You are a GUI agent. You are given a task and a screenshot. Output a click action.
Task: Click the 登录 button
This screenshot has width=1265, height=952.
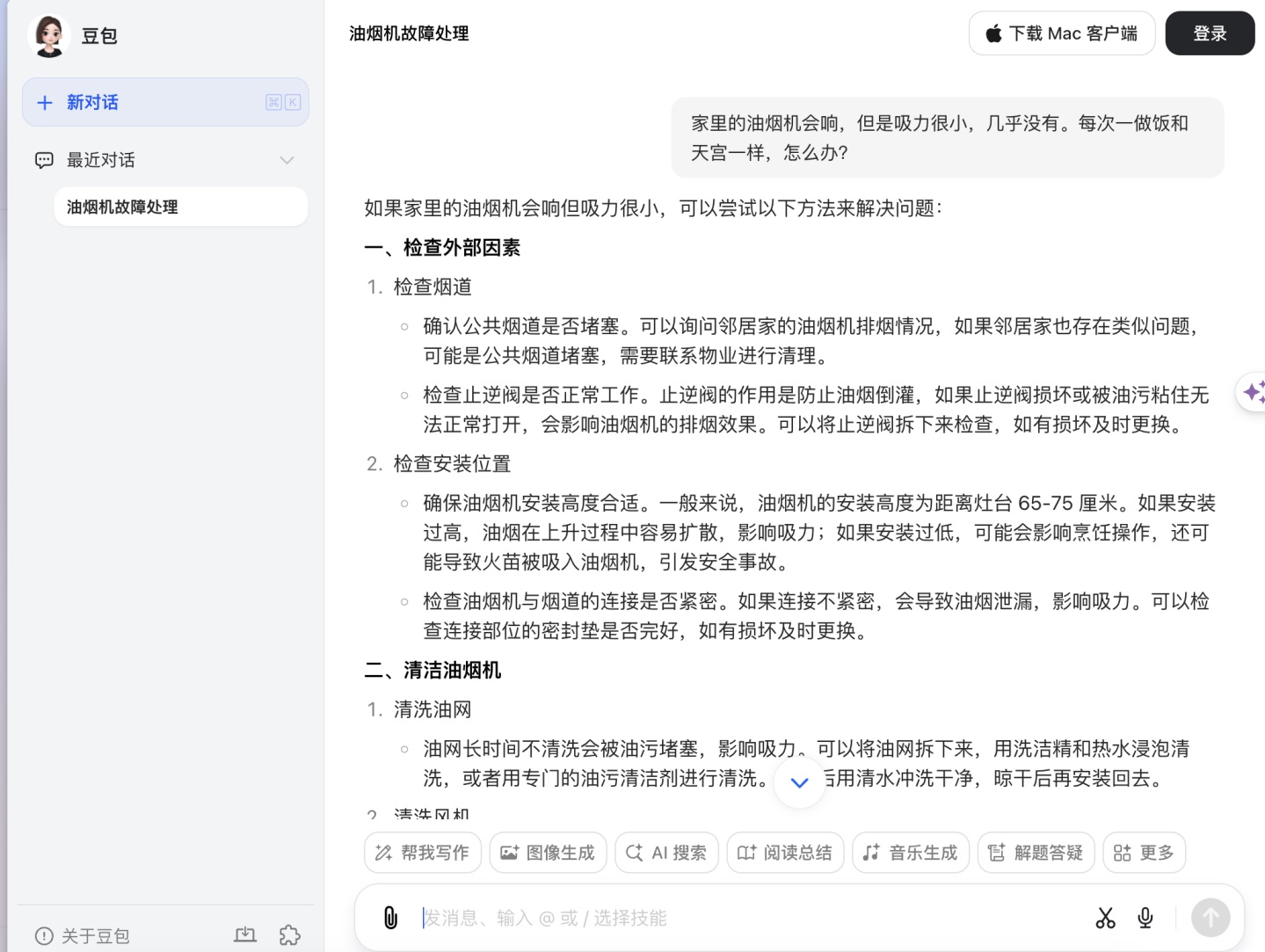(1210, 33)
